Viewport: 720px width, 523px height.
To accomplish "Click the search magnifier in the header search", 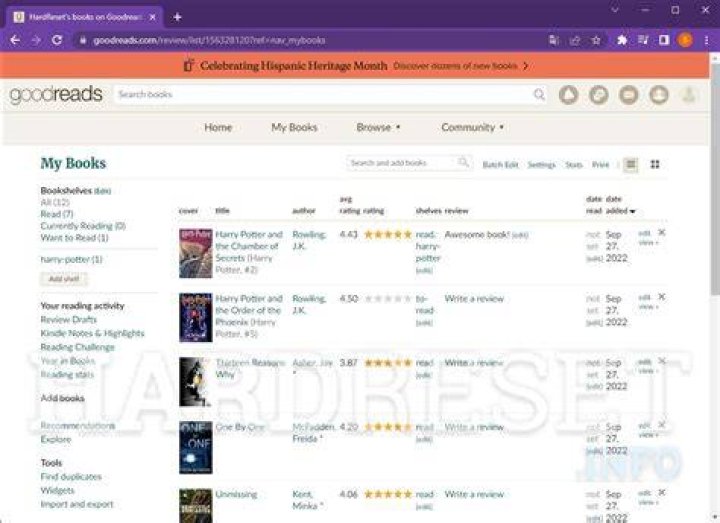I will 539,95.
